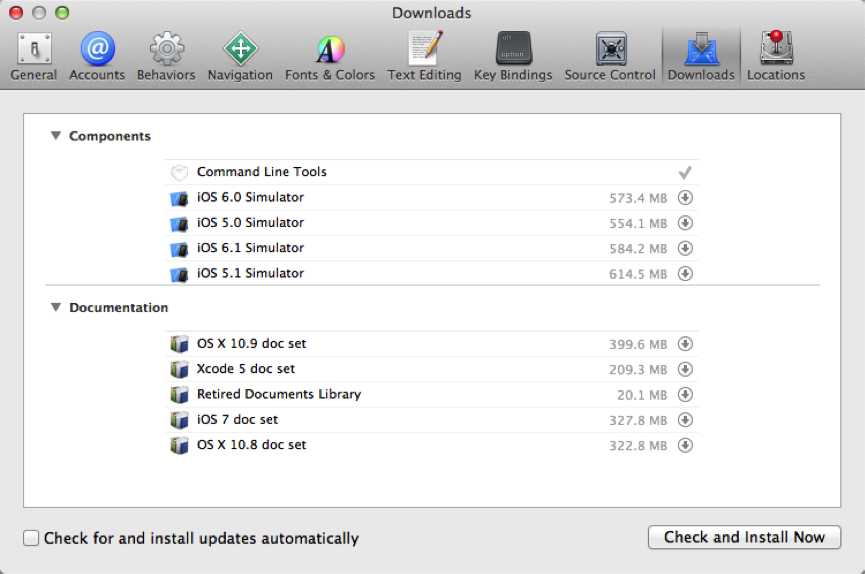Open the Locations preferences pane
The width and height of the screenshot is (865, 574).
point(776,56)
